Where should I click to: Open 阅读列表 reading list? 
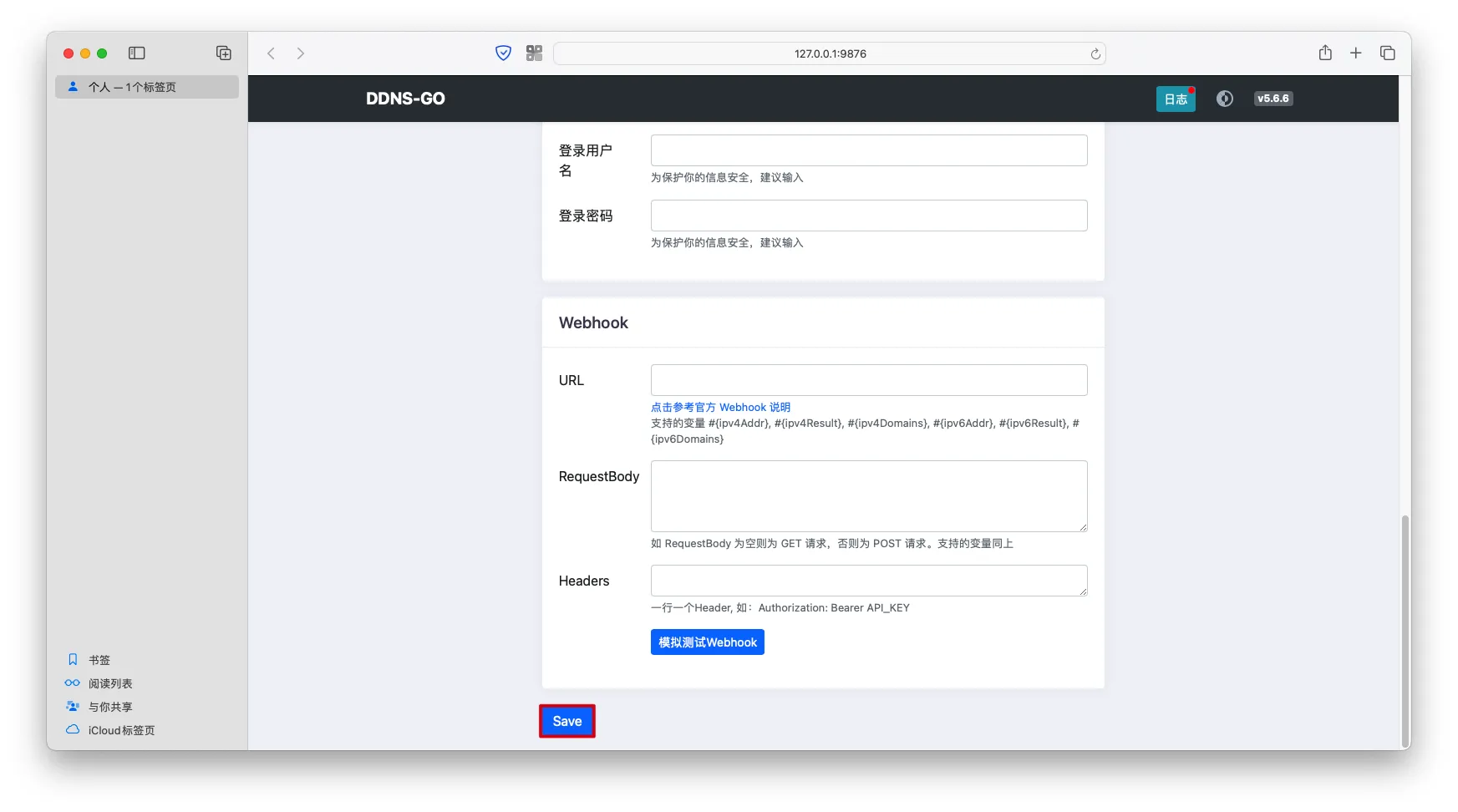click(99, 683)
